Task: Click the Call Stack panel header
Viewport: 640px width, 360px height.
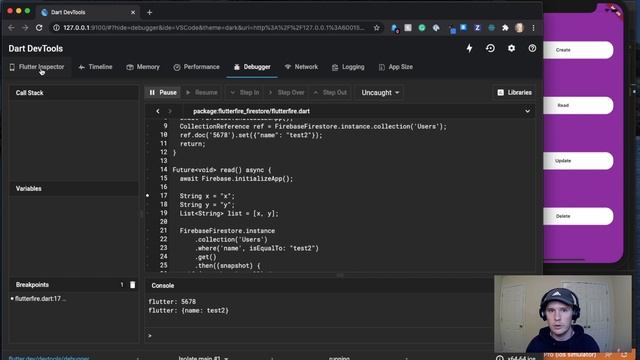Action: point(73,93)
